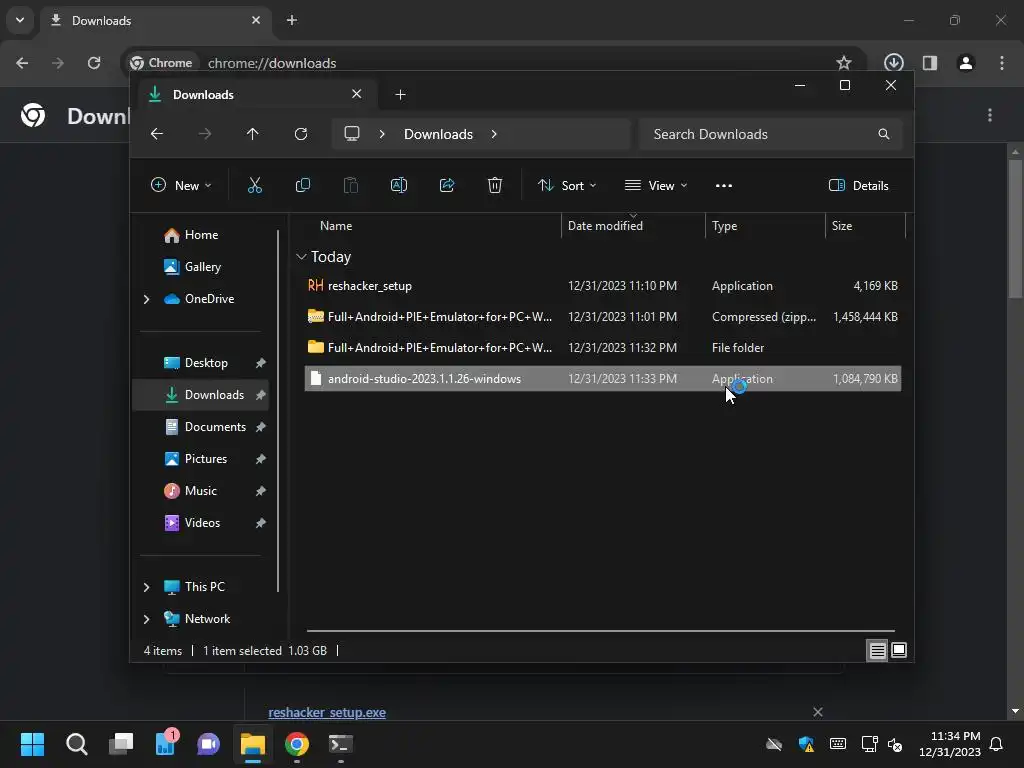Open the New dropdown menu
Image resolution: width=1024 pixels, height=768 pixels.
(181, 185)
